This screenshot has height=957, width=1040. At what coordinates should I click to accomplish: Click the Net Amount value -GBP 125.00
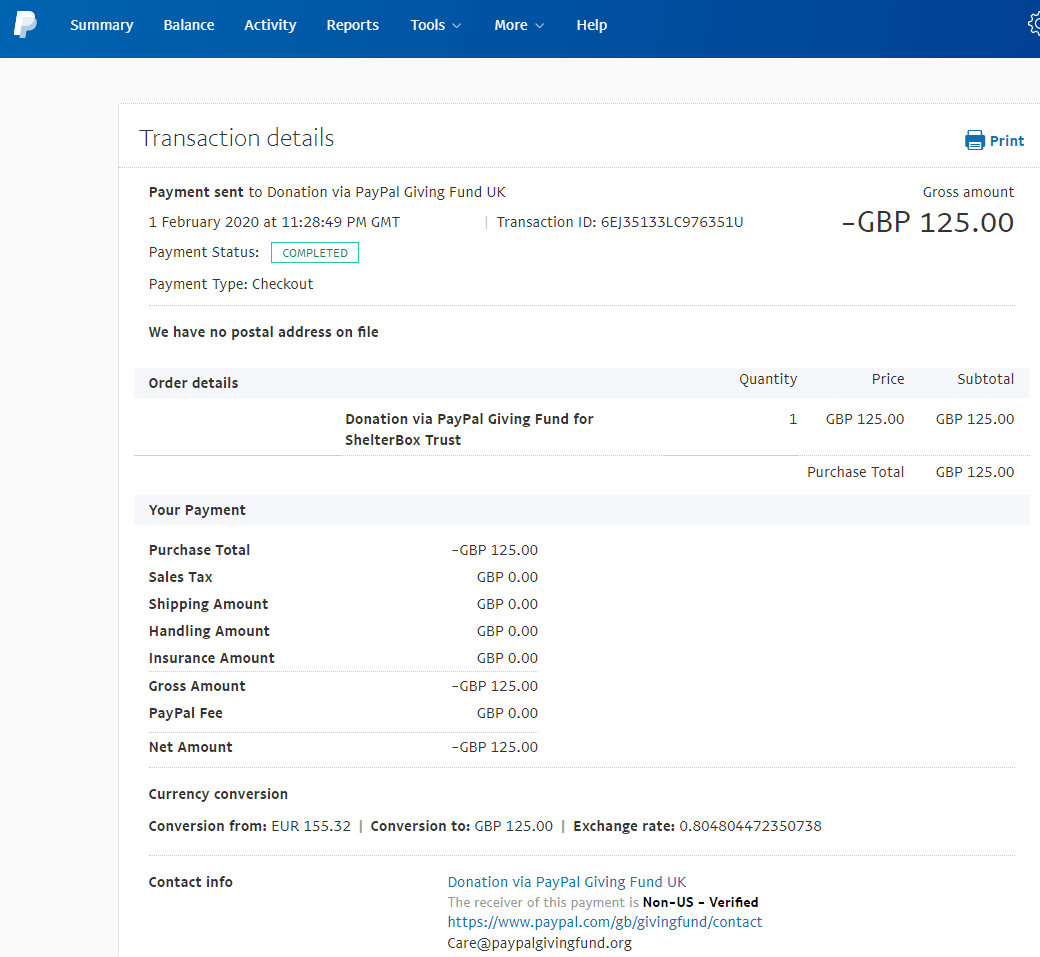[495, 747]
